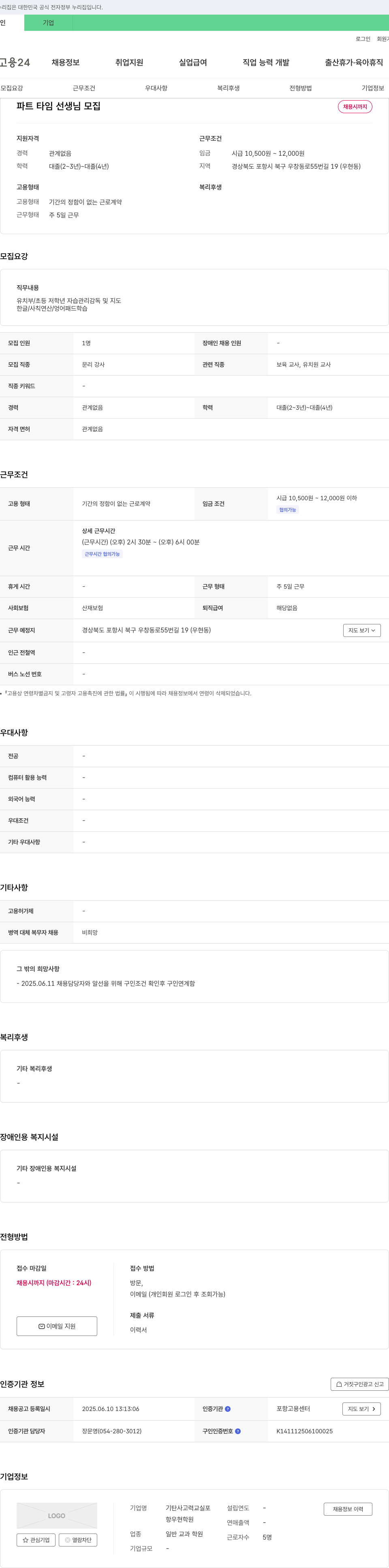Select the job title 파트 타임 선생님 모집

tap(58, 106)
